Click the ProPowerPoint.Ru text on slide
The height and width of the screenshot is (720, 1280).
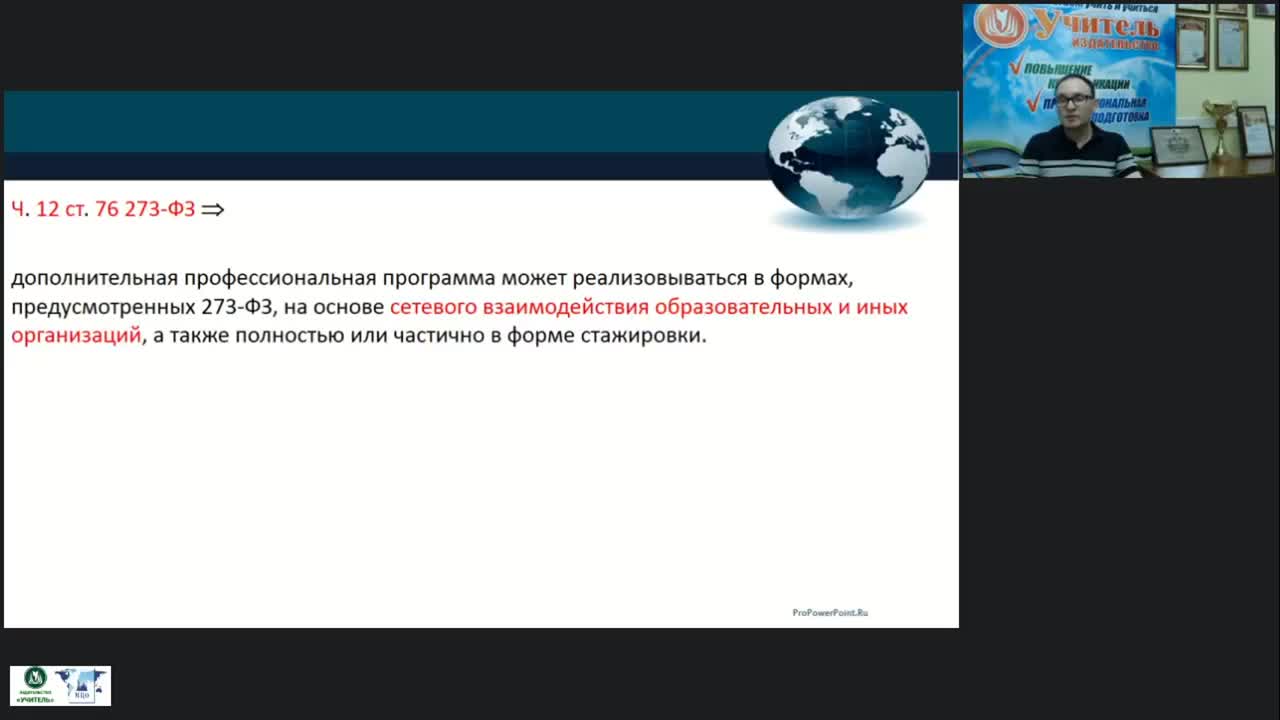click(x=830, y=612)
